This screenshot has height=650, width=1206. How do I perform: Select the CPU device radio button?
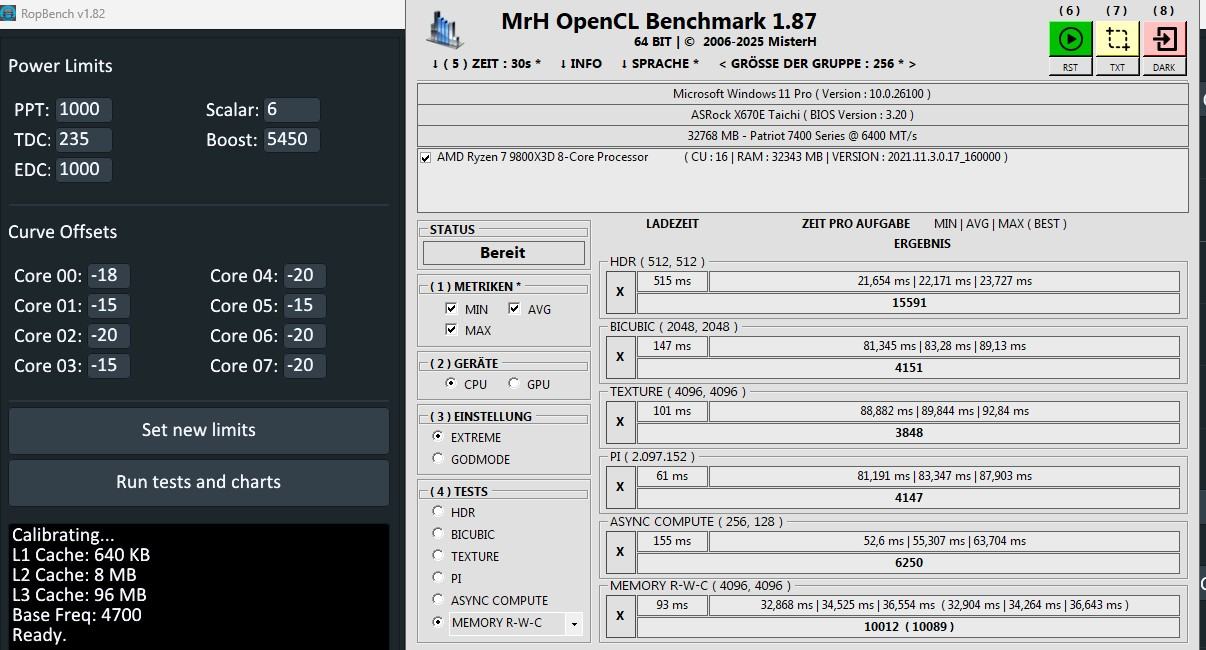(x=451, y=383)
